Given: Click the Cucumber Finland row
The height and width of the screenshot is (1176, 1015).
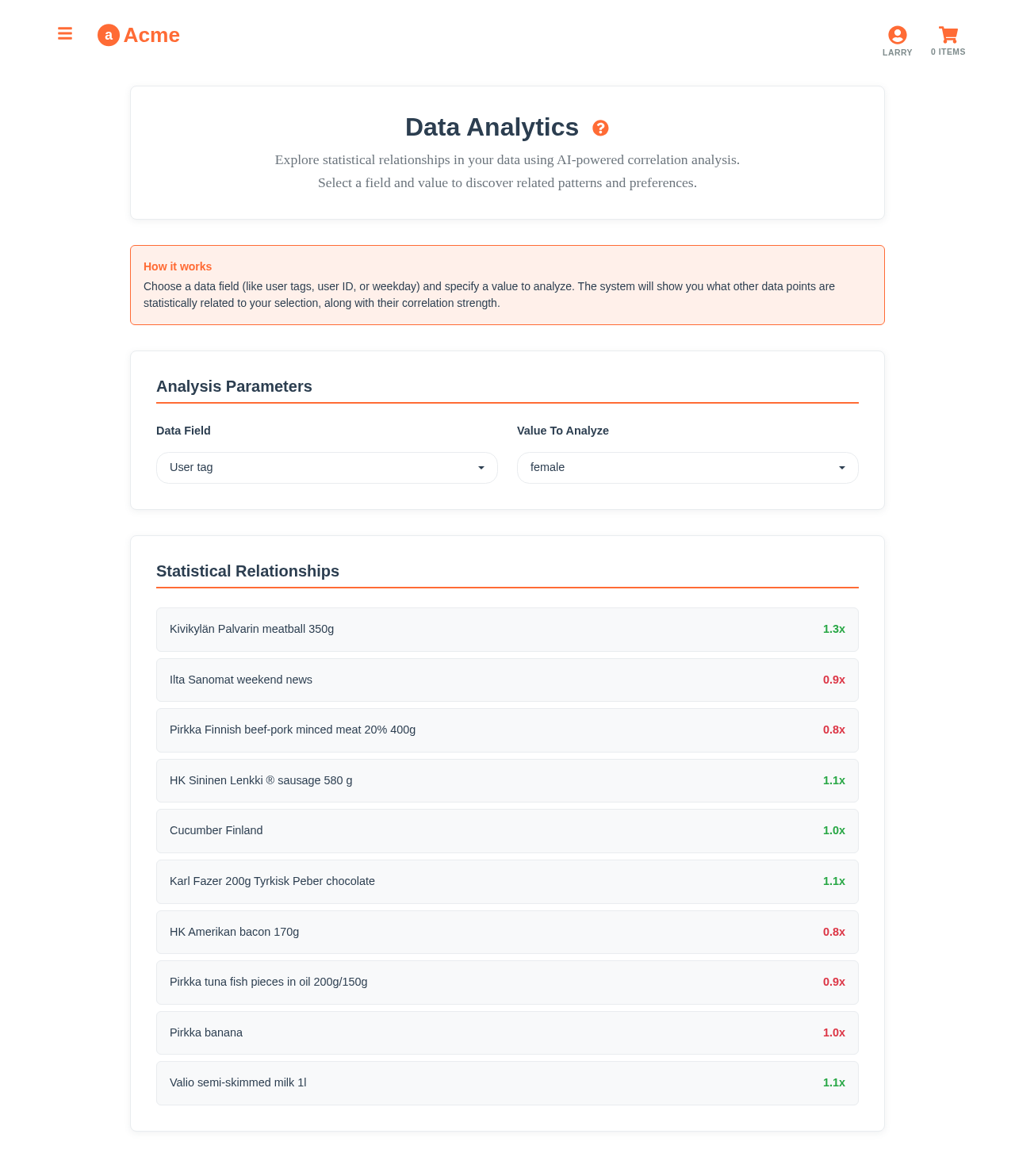Looking at the screenshot, I should coord(507,831).
